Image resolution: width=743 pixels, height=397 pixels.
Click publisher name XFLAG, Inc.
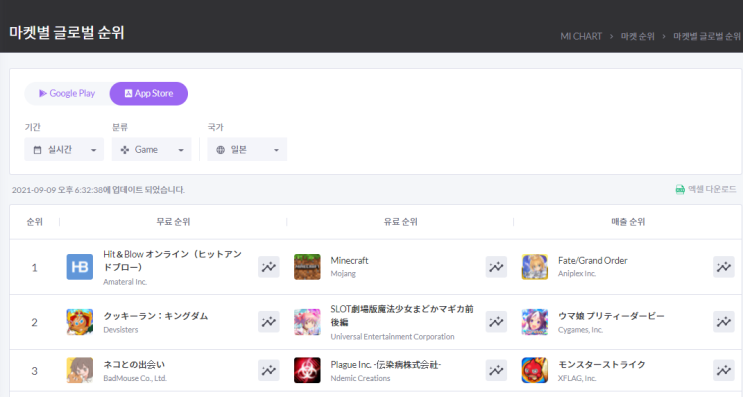click(x=577, y=378)
